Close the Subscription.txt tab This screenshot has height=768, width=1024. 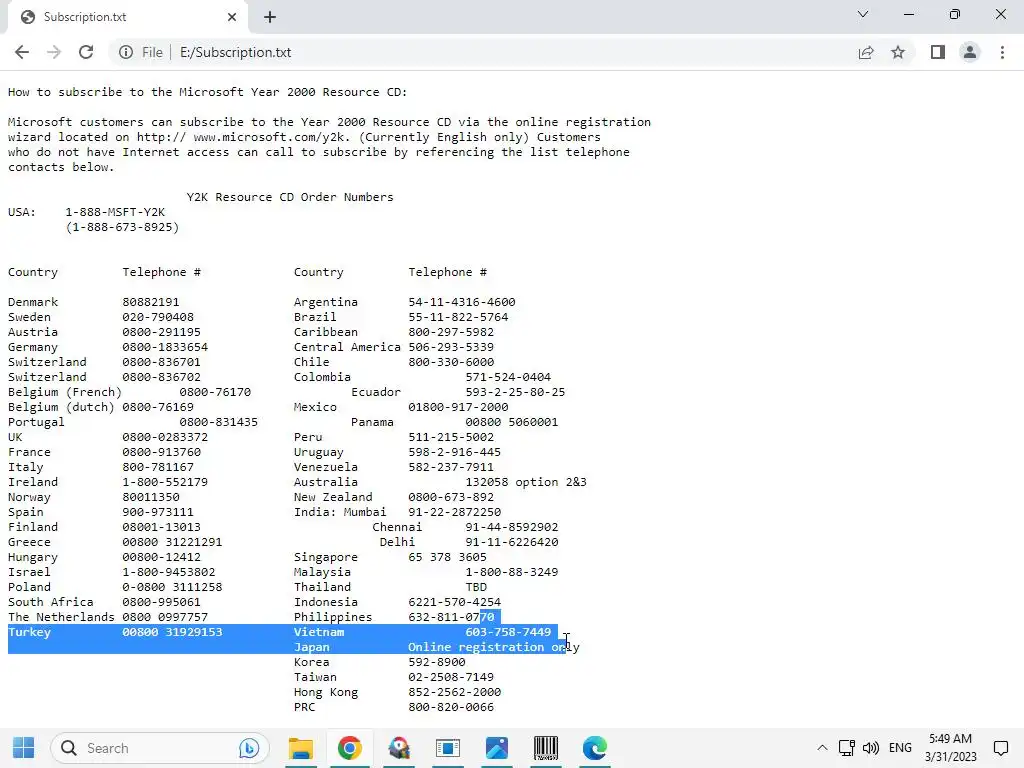232,17
